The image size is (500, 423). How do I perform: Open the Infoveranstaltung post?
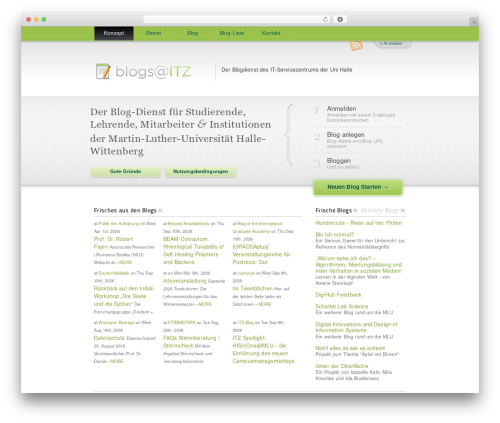pyautogui.click(x=185, y=281)
